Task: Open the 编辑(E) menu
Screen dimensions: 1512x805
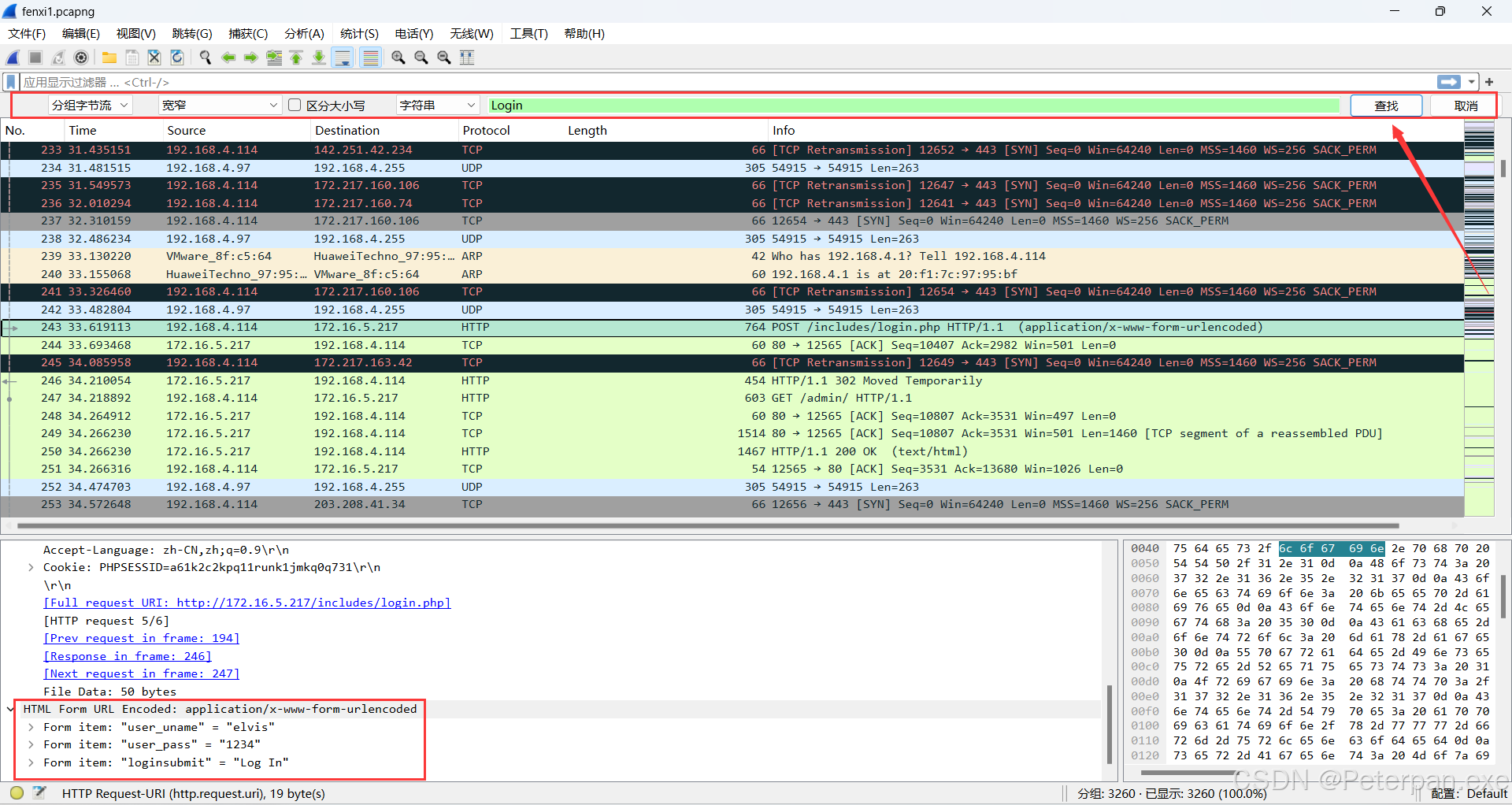Action: point(81,33)
